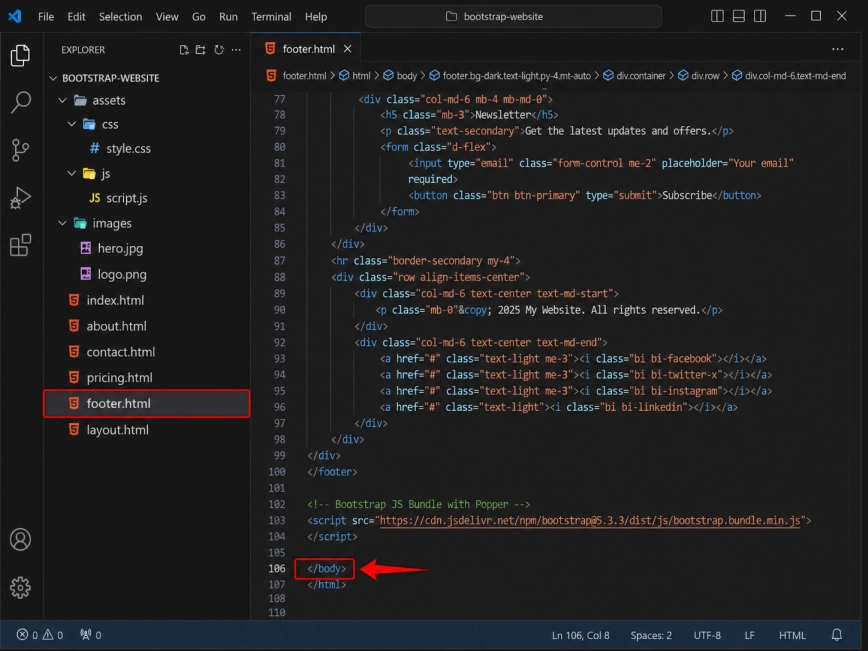Open the Manage settings gear
Image resolution: width=868 pixels, height=651 pixels.
pos(20,587)
